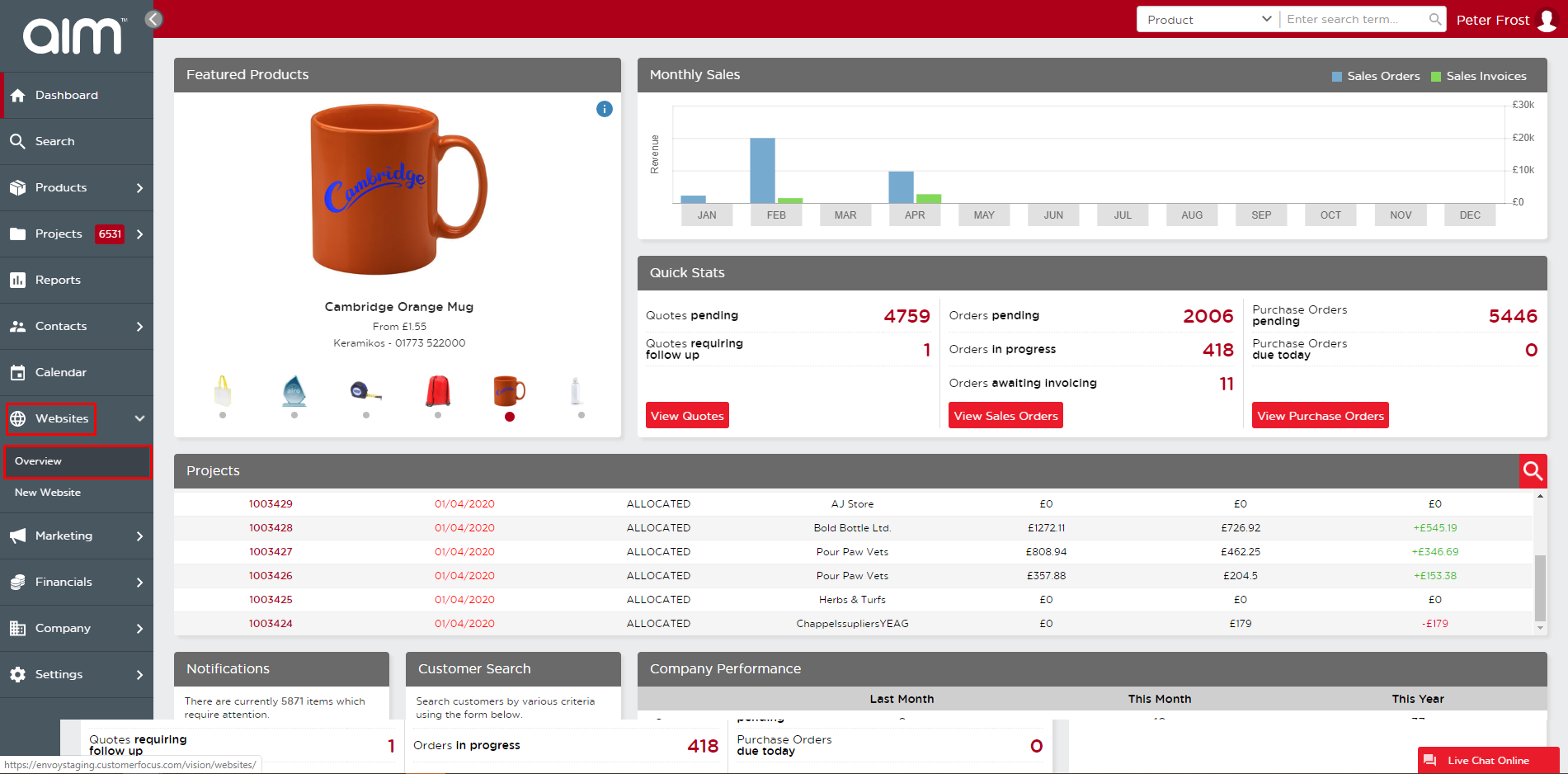This screenshot has height=774, width=1568.
Task: Click the View Quotes button
Action: point(687,416)
